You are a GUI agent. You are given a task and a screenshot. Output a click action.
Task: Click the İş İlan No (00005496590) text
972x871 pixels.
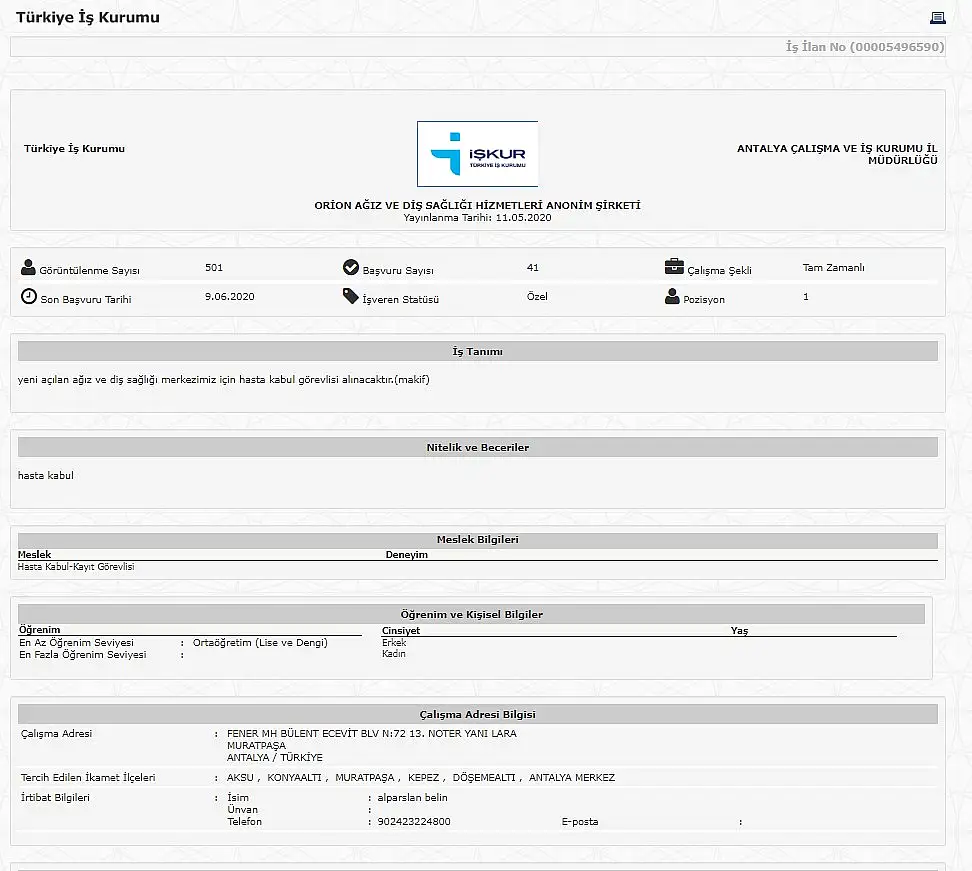865,46
